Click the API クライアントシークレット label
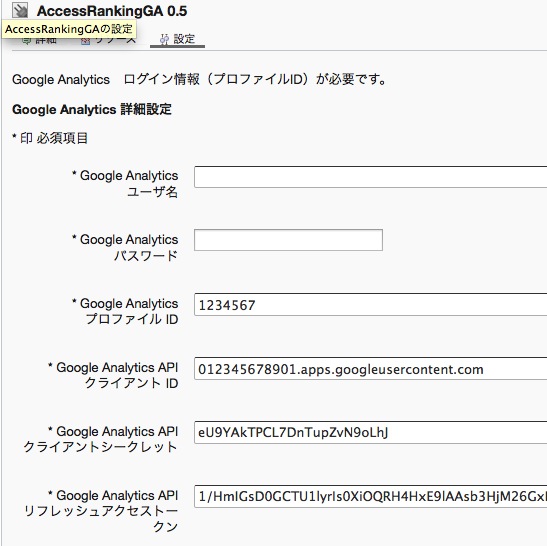The image size is (547, 546). coord(101,439)
